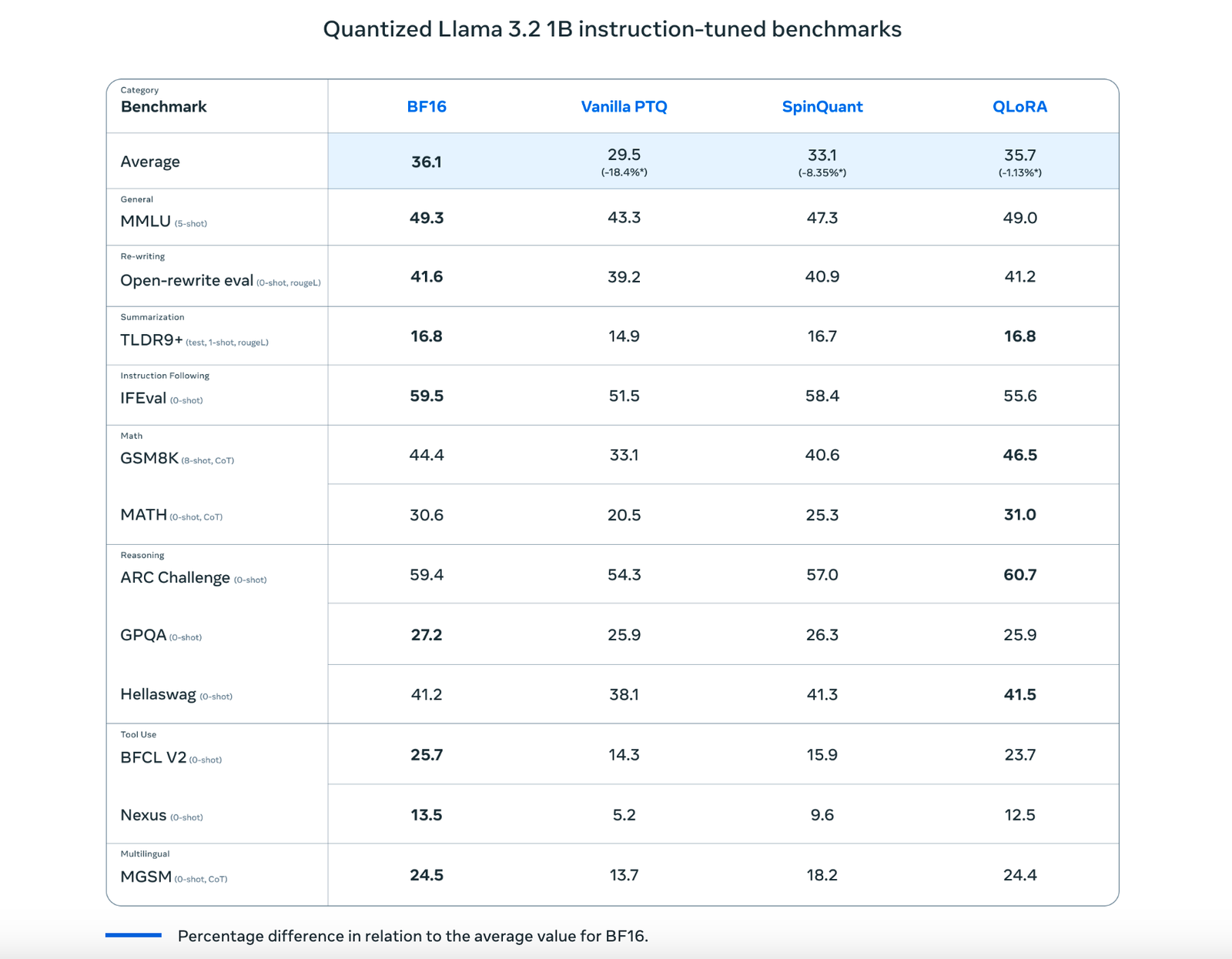Click the MGSM benchmark label
Image resolution: width=1232 pixels, height=959 pixels.
(146, 877)
